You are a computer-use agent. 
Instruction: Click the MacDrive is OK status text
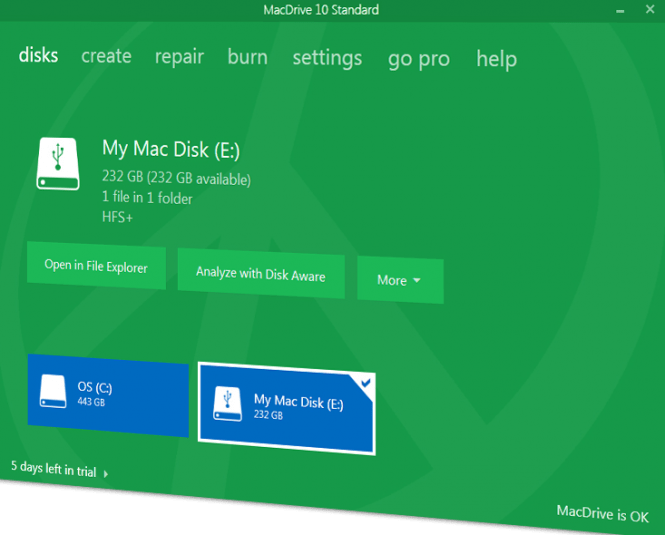(x=602, y=513)
